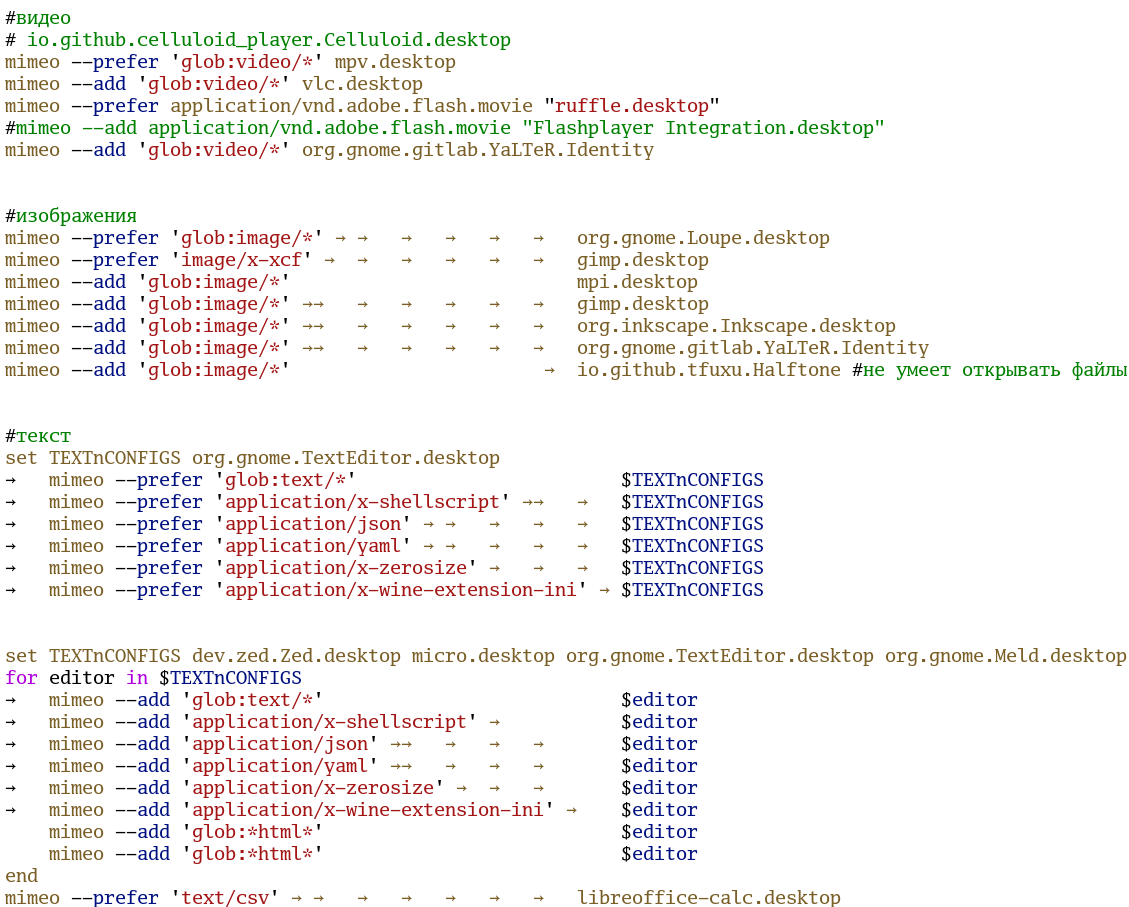Click the '#текст' comment heading

coord(38,436)
